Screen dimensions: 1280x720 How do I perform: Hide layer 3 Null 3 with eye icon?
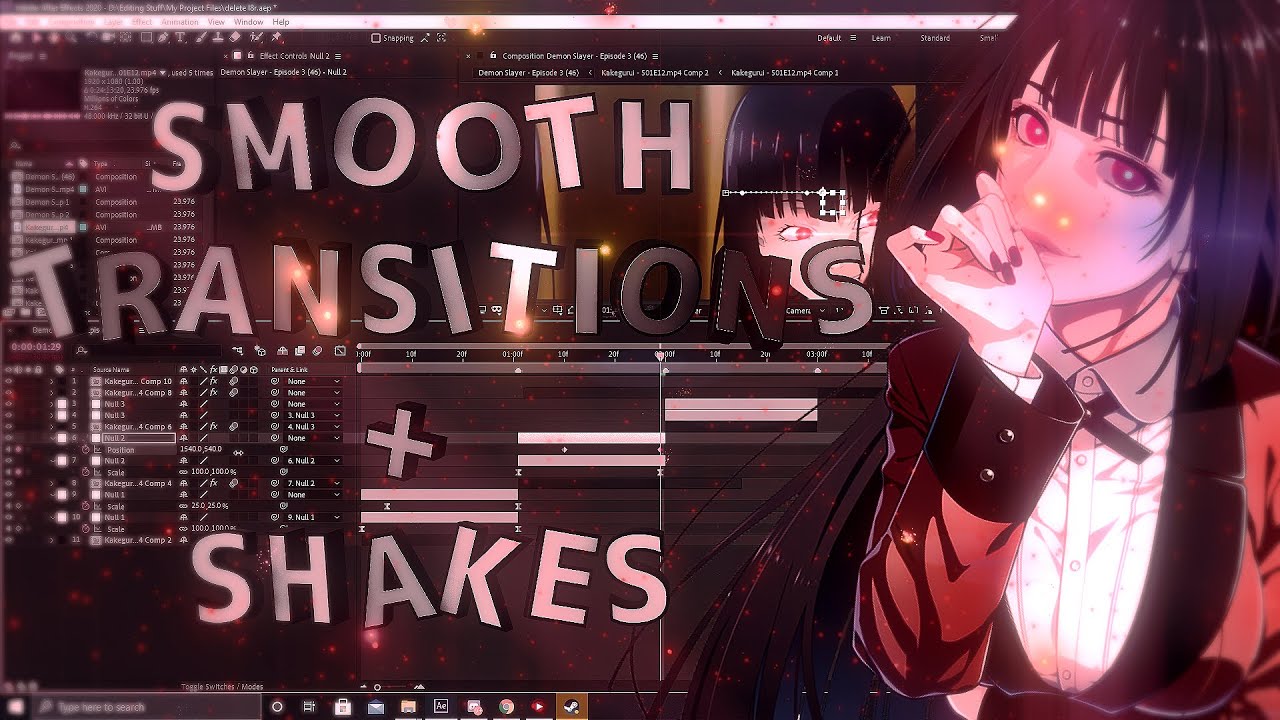(9, 404)
